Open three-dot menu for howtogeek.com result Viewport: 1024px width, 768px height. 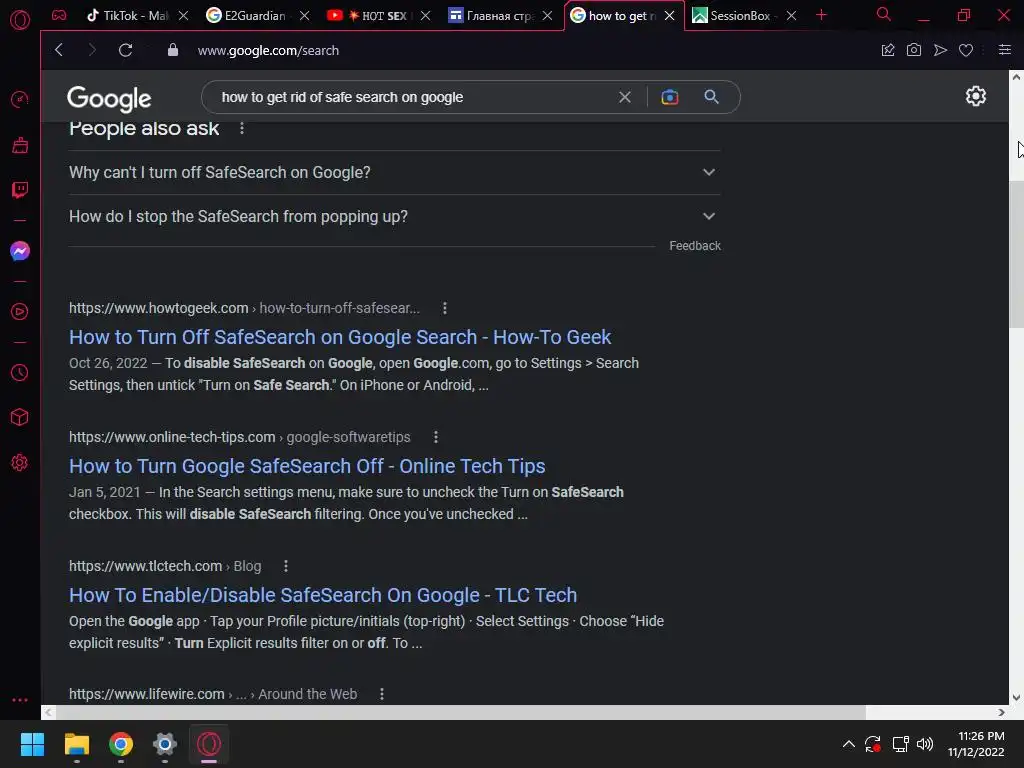[445, 308]
